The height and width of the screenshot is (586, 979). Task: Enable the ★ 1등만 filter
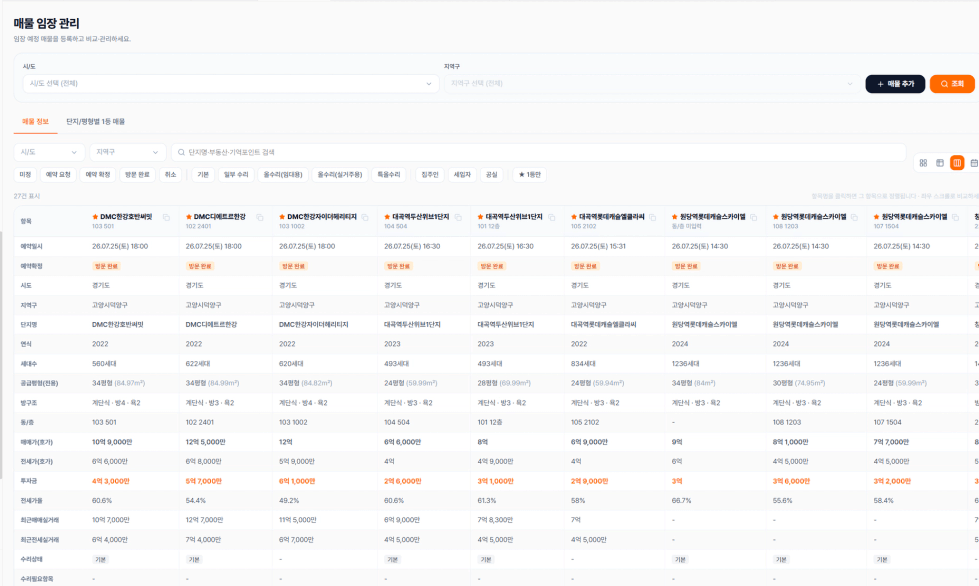[529, 175]
